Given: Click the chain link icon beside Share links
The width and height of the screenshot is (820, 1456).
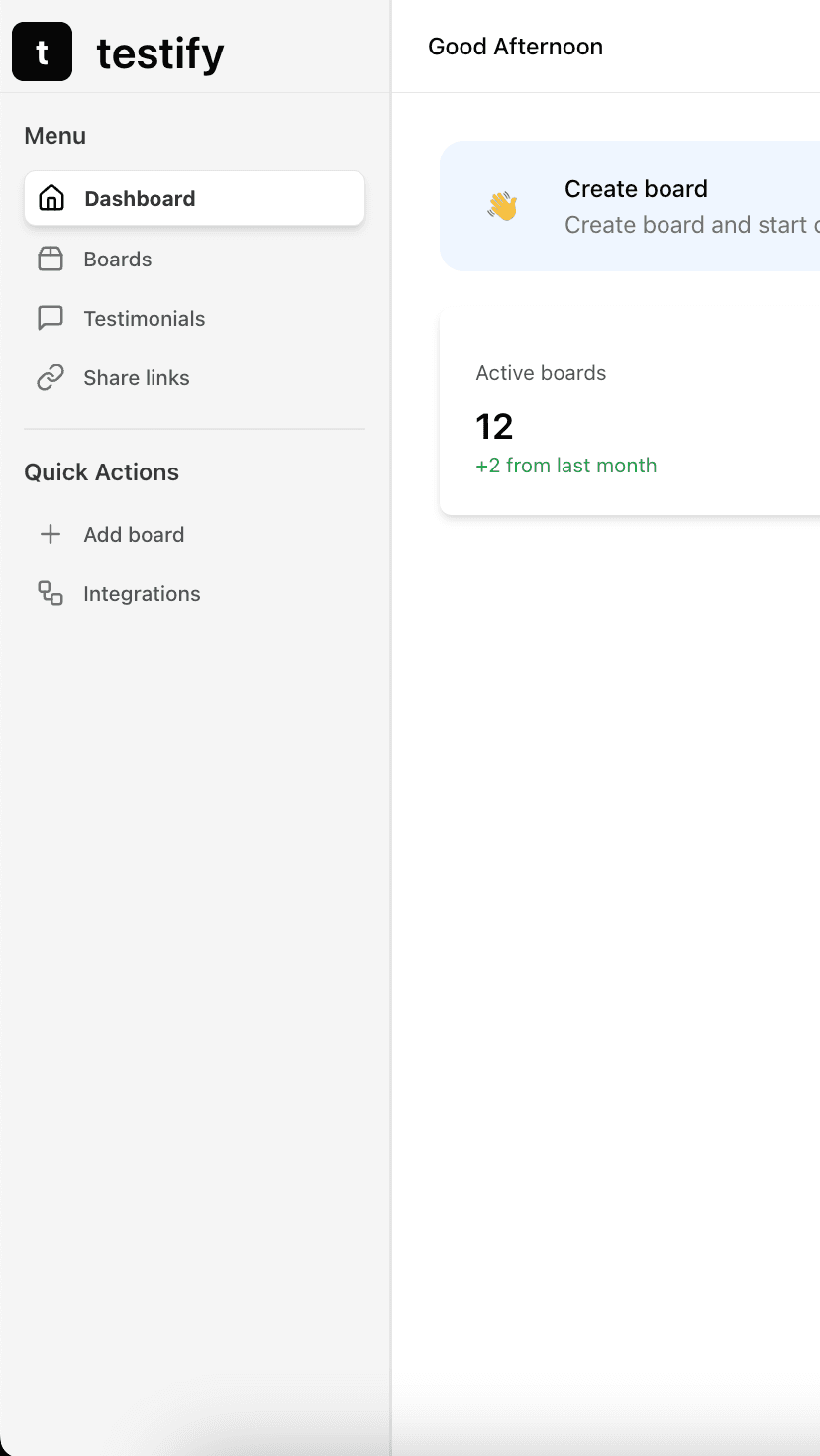Looking at the screenshot, I should (x=51, y=377).
